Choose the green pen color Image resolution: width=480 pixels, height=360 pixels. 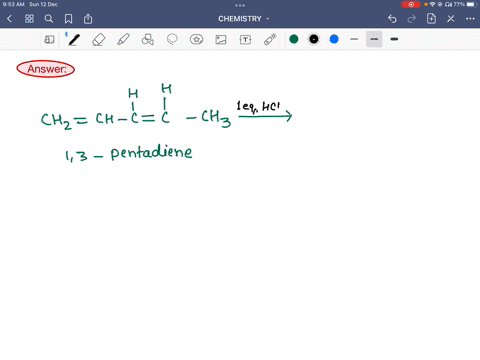point(294,39)
